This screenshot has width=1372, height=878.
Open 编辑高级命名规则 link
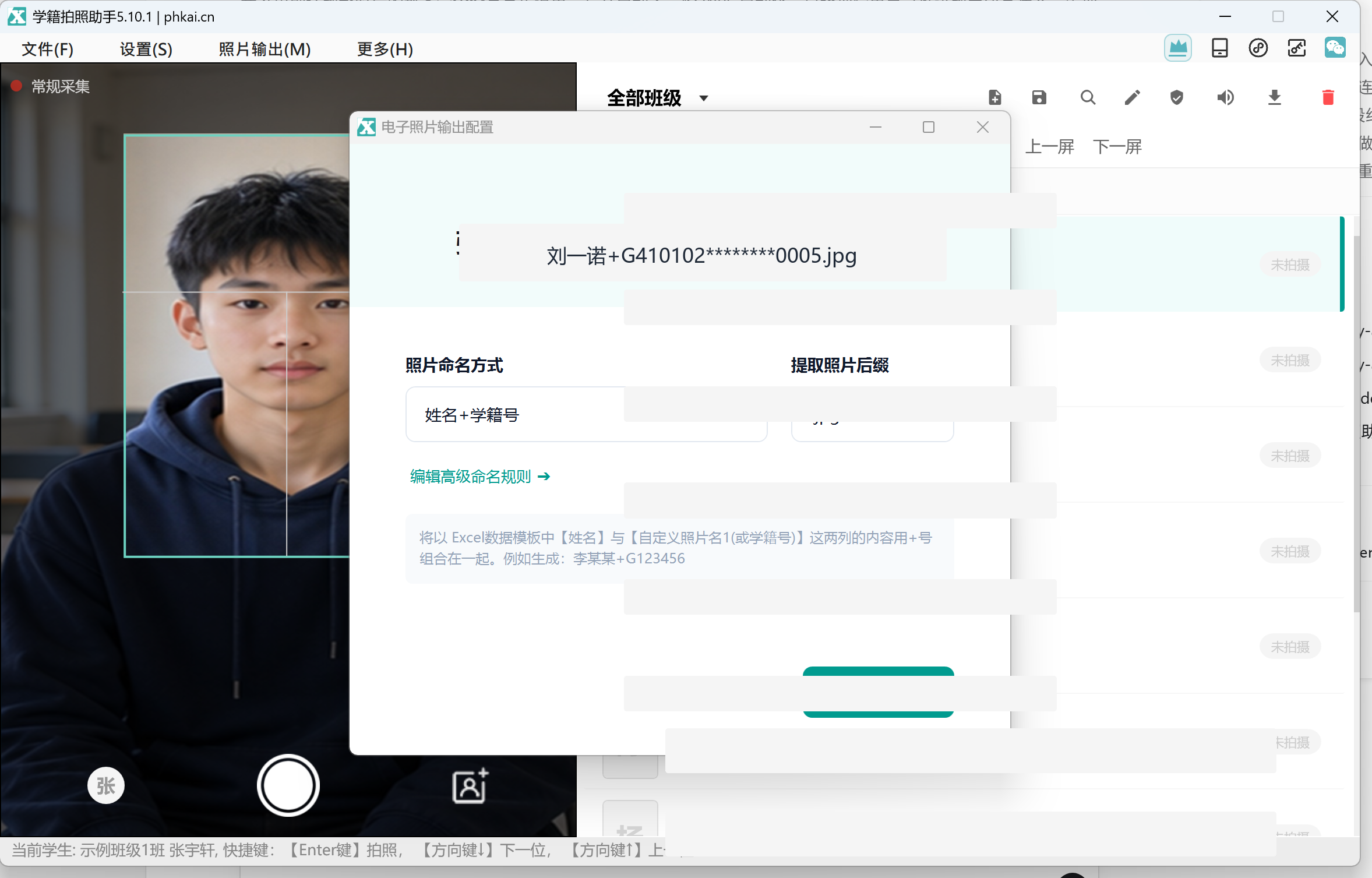point(479,477)
